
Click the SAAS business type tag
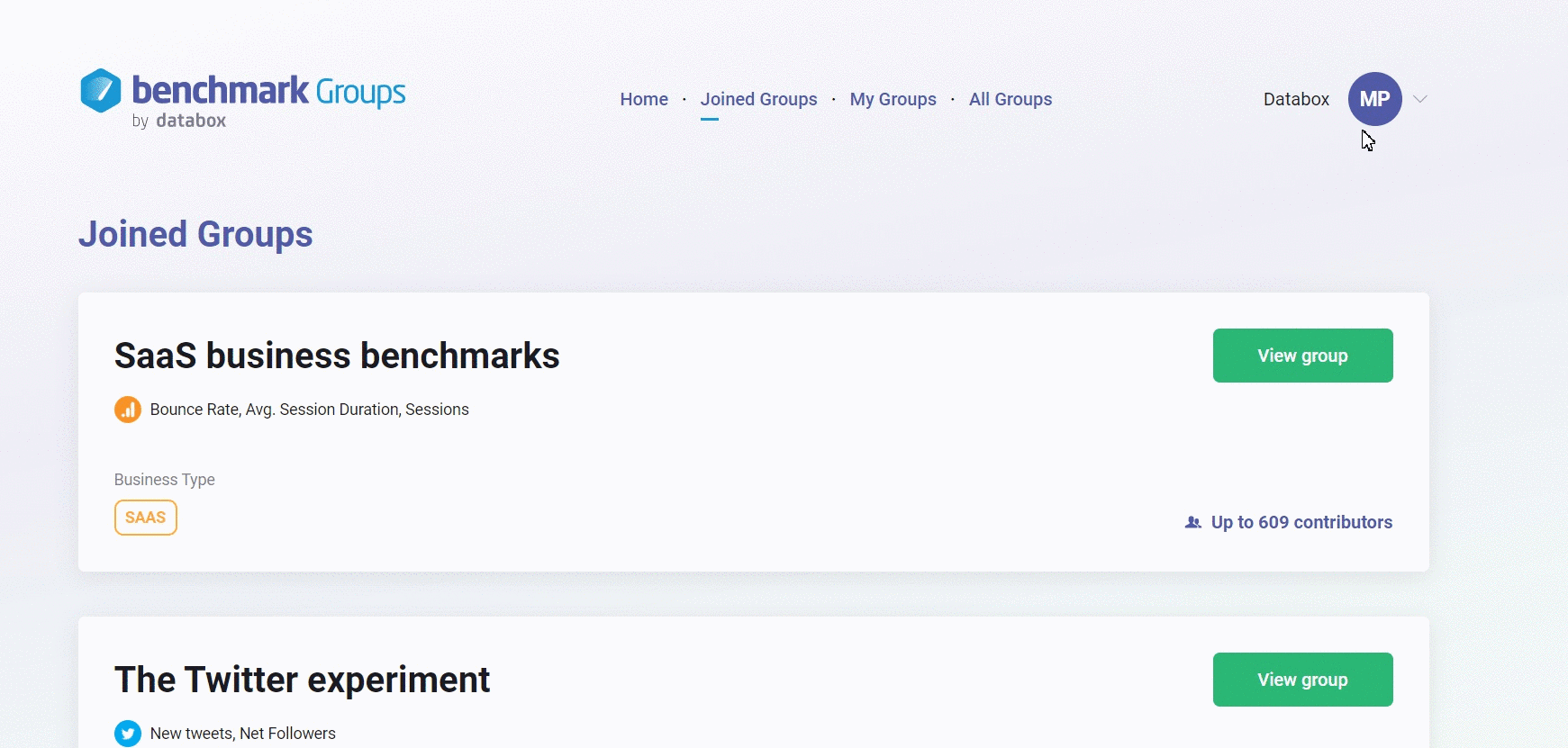(x=146, y=518)
